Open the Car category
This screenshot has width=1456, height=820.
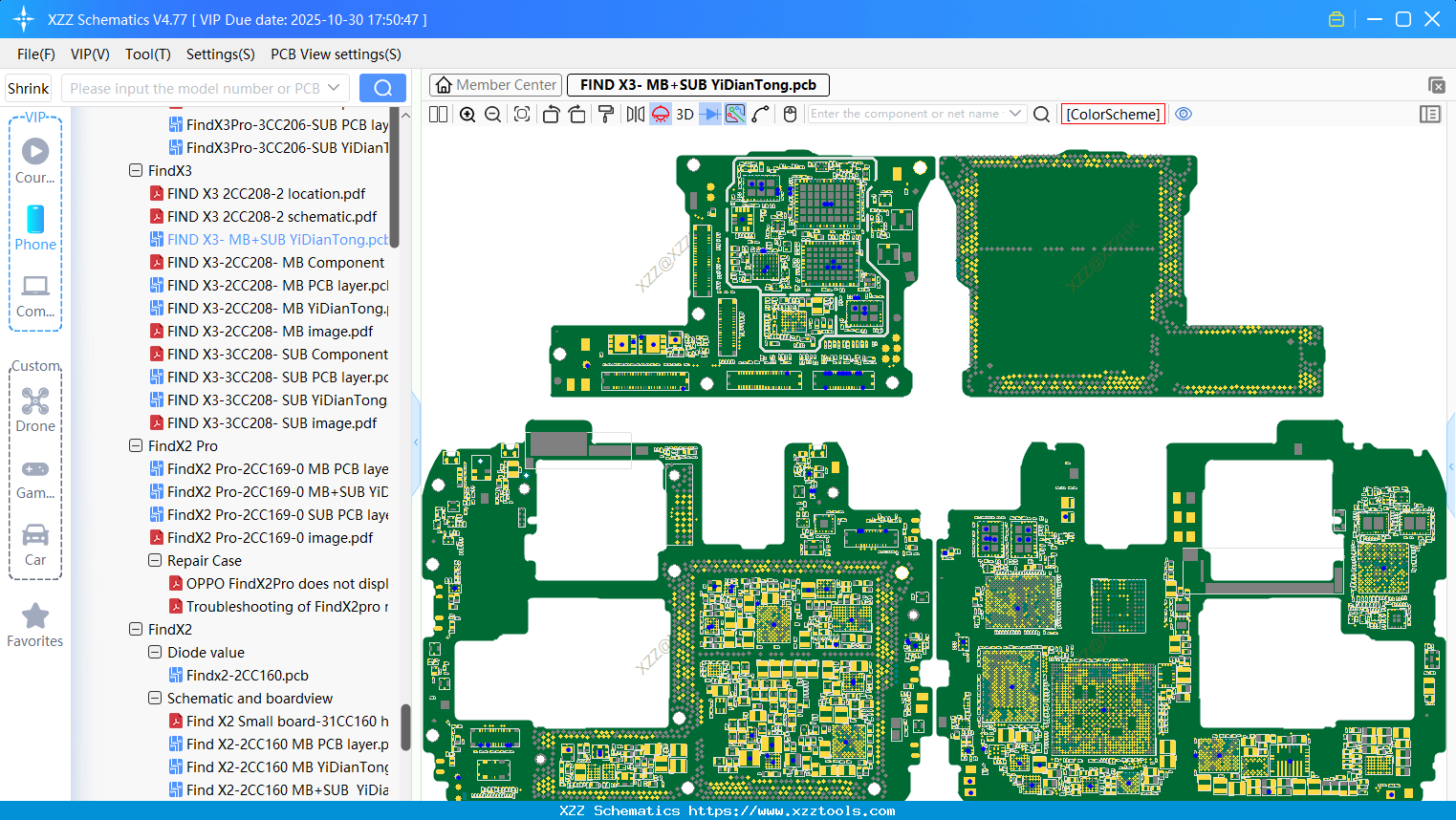pyautogui.click(x=35, y=545)
